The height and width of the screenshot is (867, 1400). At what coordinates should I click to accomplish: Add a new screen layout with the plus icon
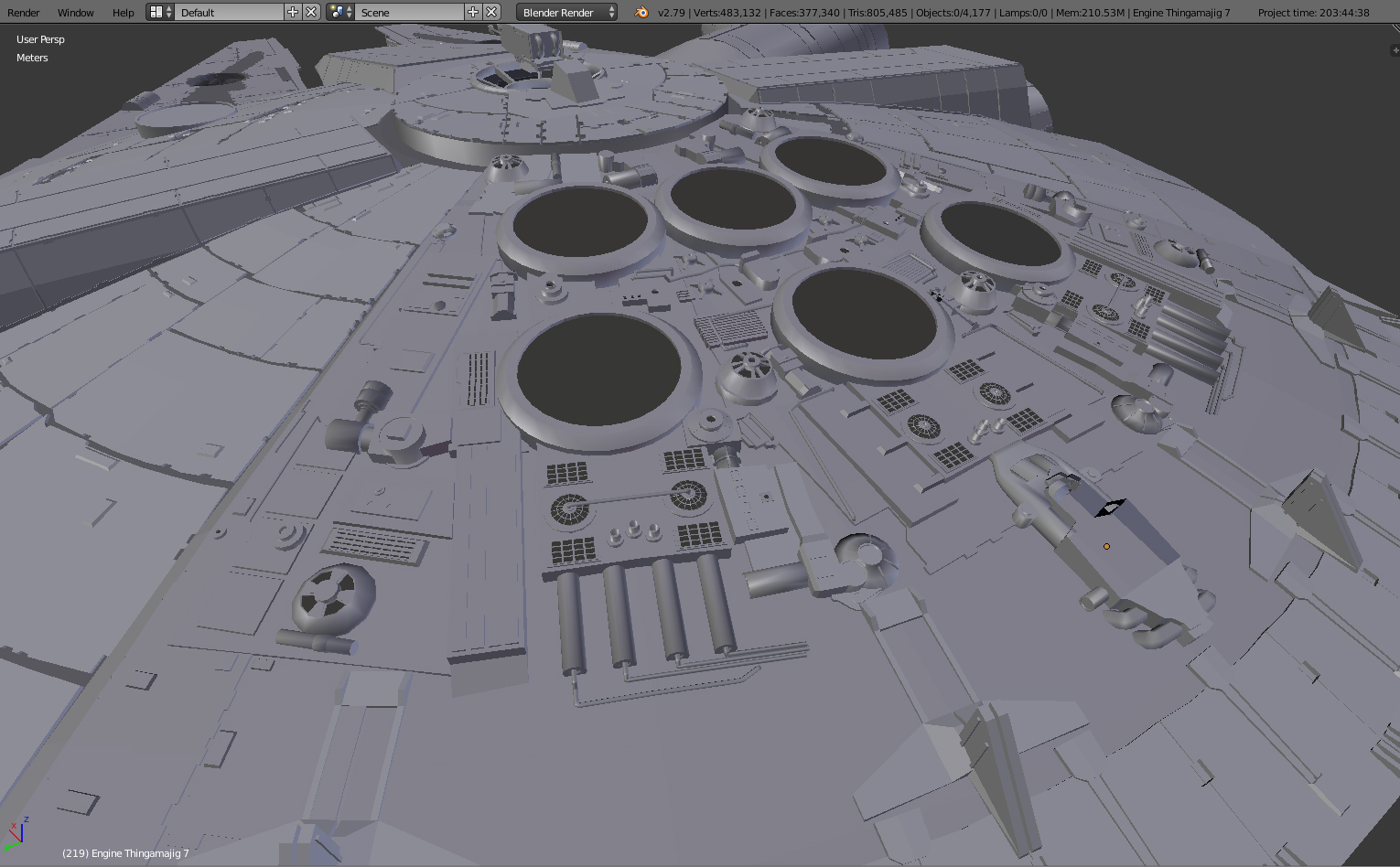click(292, 13)
